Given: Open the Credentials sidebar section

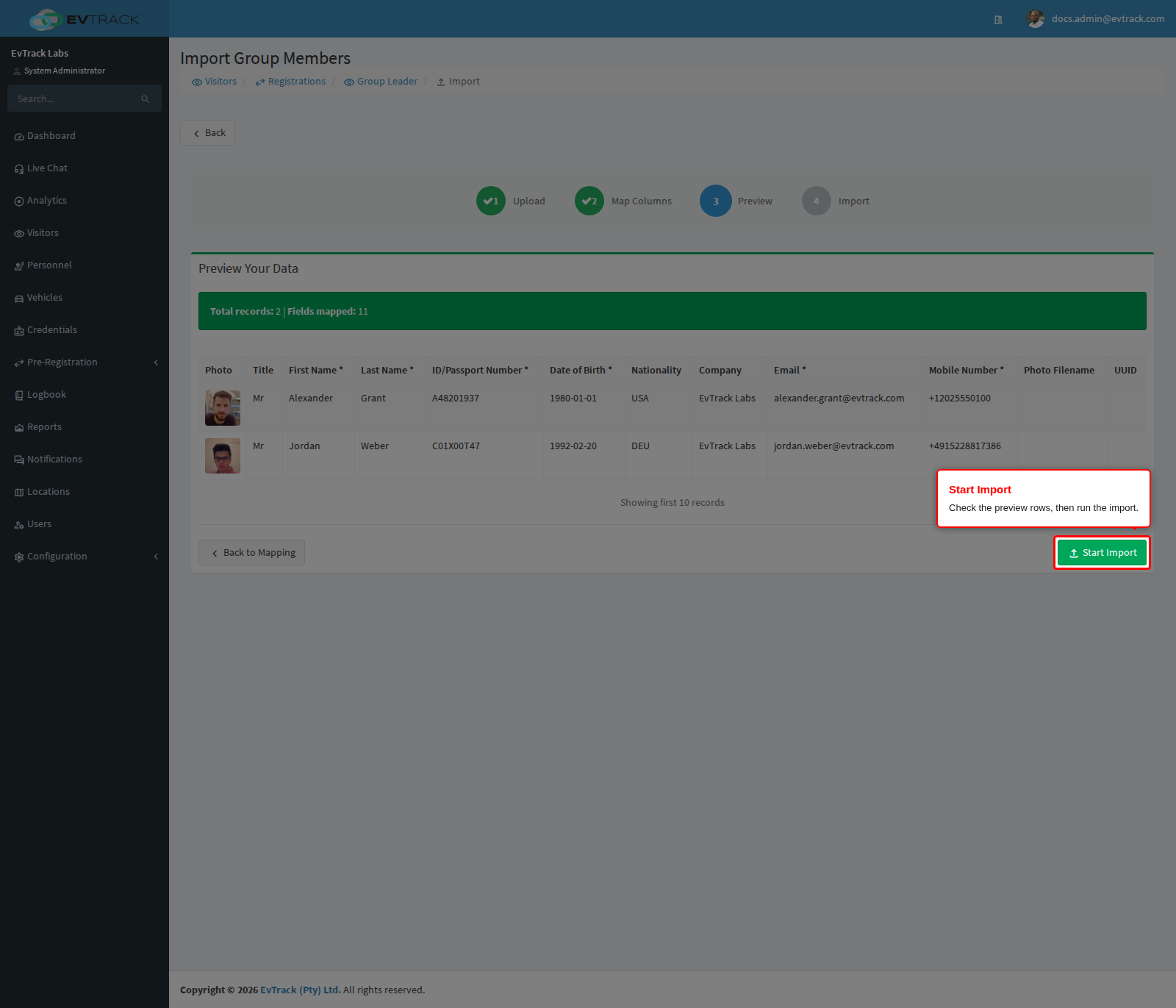Looking at the screenshot, I should (x=85, y=330).
